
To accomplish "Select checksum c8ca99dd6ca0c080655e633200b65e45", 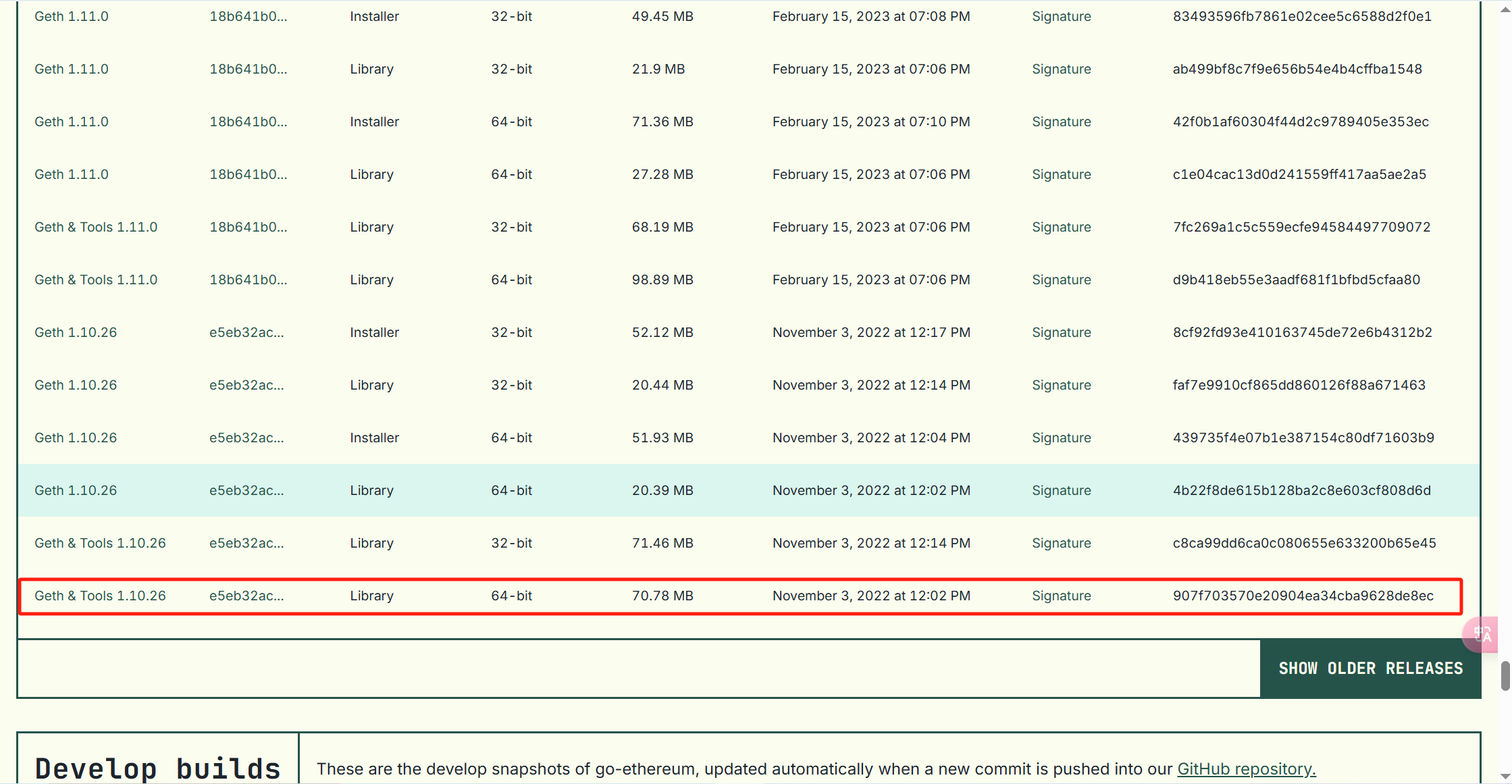I will coord(1305,543).
